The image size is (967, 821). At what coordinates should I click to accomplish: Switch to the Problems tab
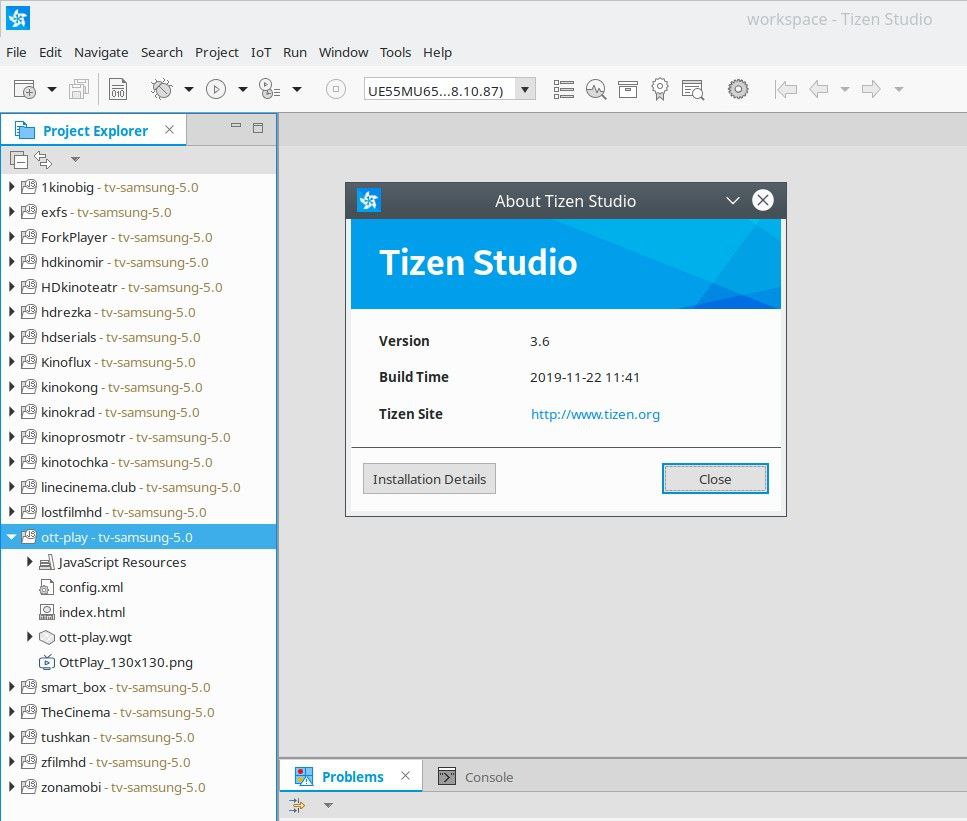(352, 777)
